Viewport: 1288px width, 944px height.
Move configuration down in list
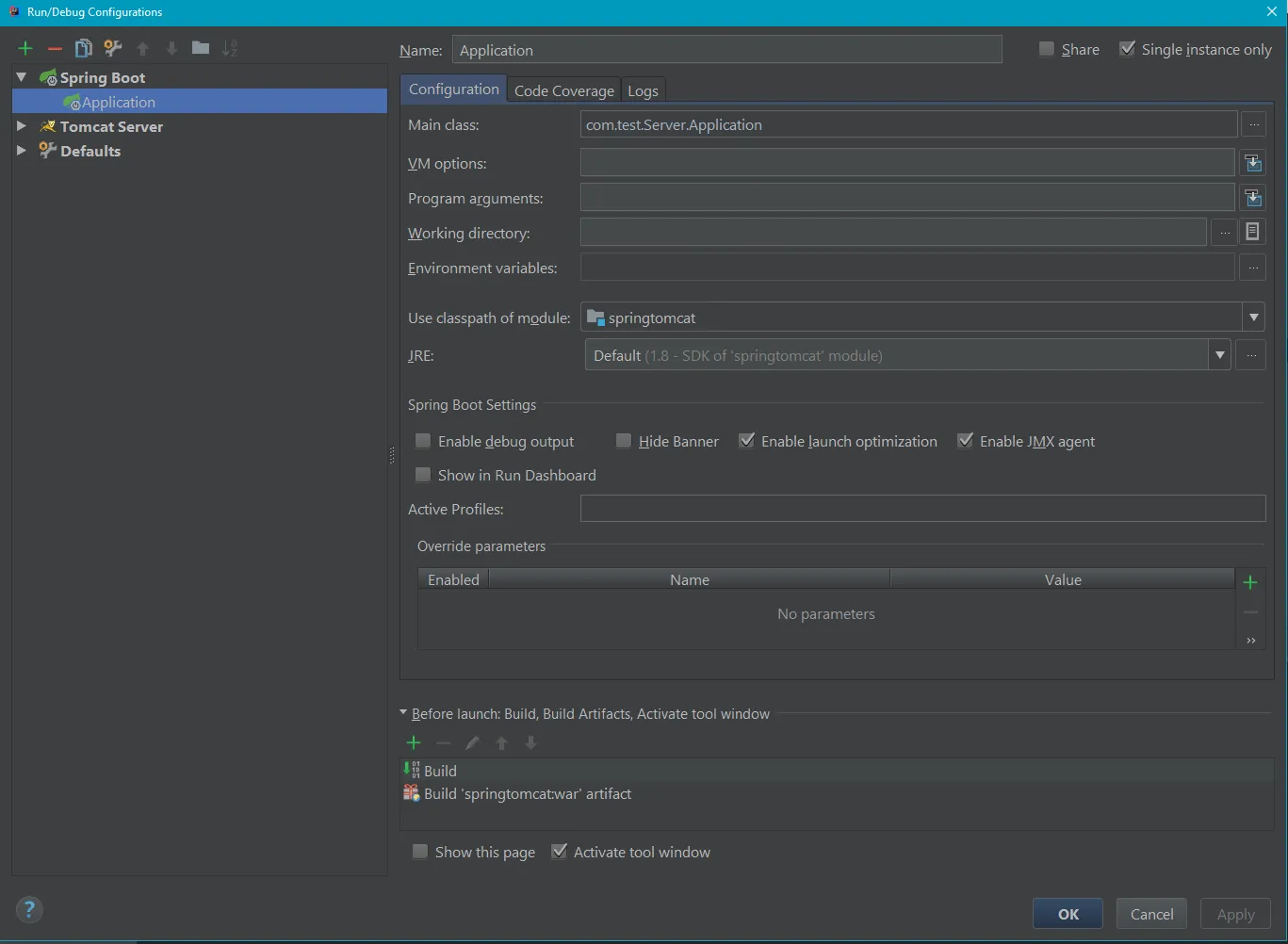click(171, 48)
